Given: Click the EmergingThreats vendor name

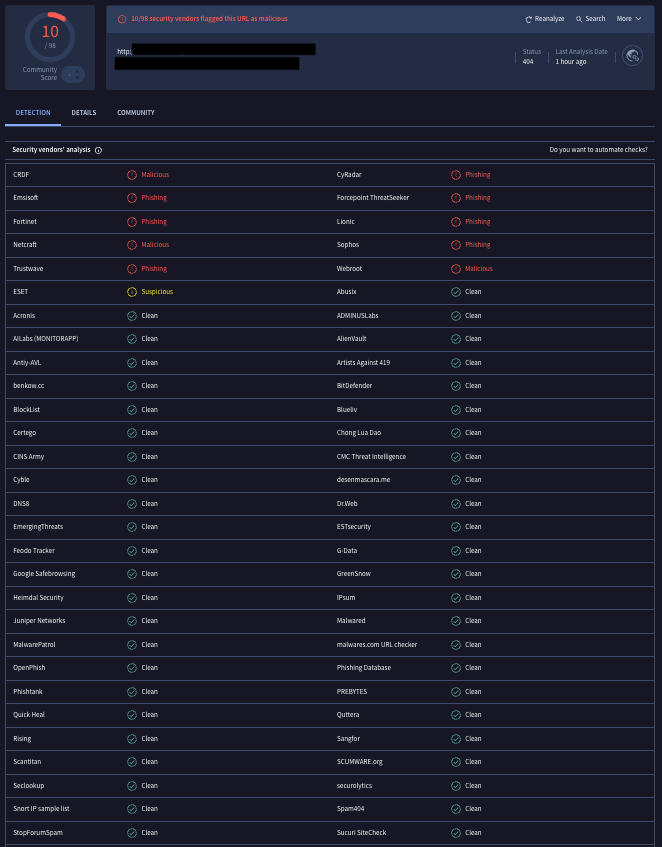Looking at the screenshot, I should click(38, 527).
